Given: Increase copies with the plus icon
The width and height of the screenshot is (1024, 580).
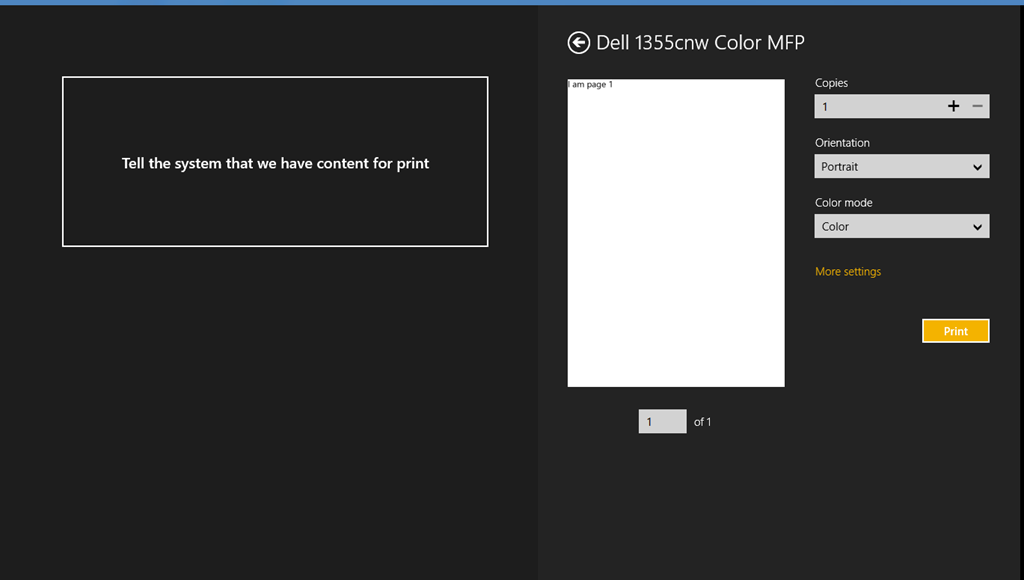Looking at the screenshot, I should (953, 106).
